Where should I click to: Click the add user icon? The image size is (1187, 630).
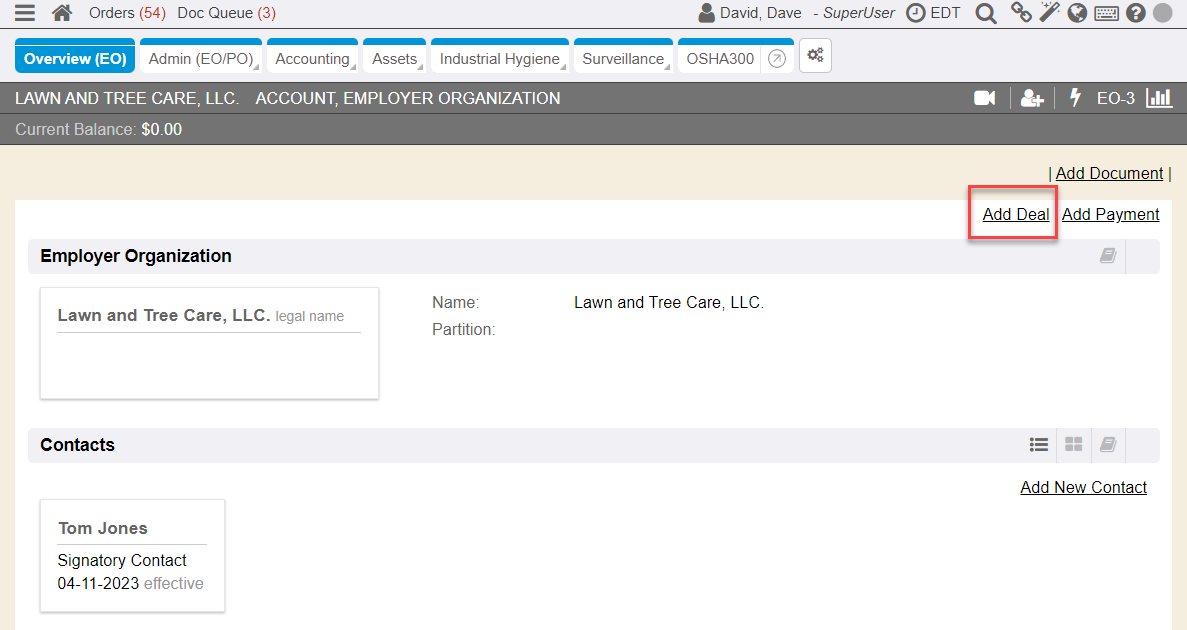click(1032, 98)
